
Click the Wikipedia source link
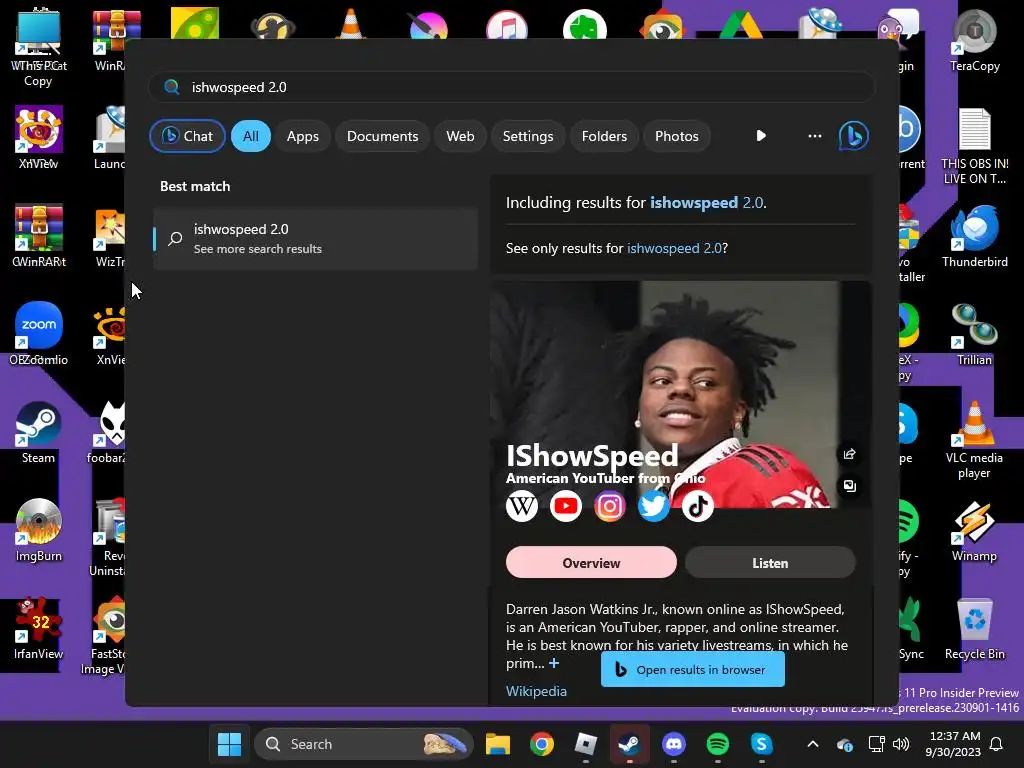click(536, 691)
